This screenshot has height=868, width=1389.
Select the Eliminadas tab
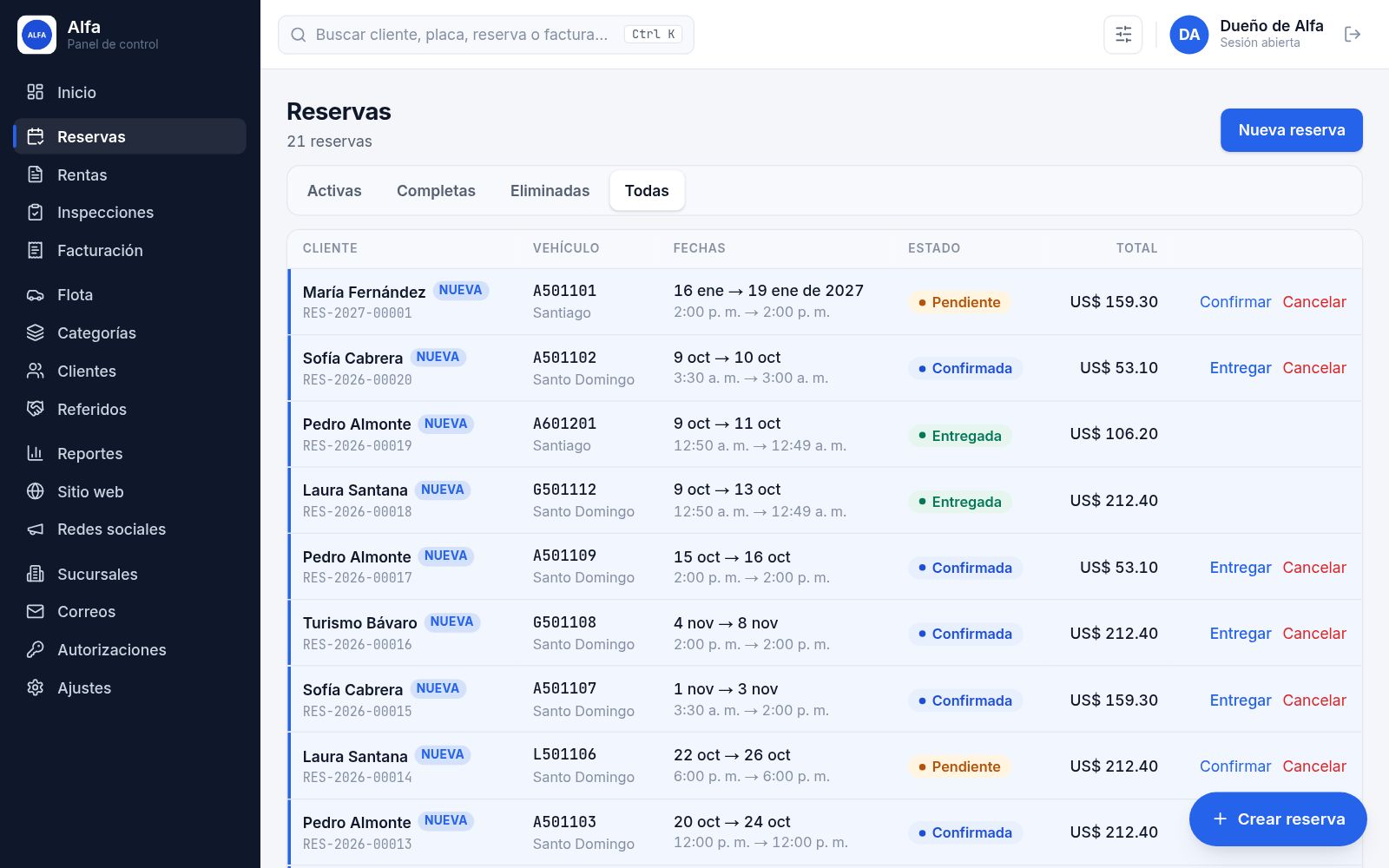[x=550, y=191]
